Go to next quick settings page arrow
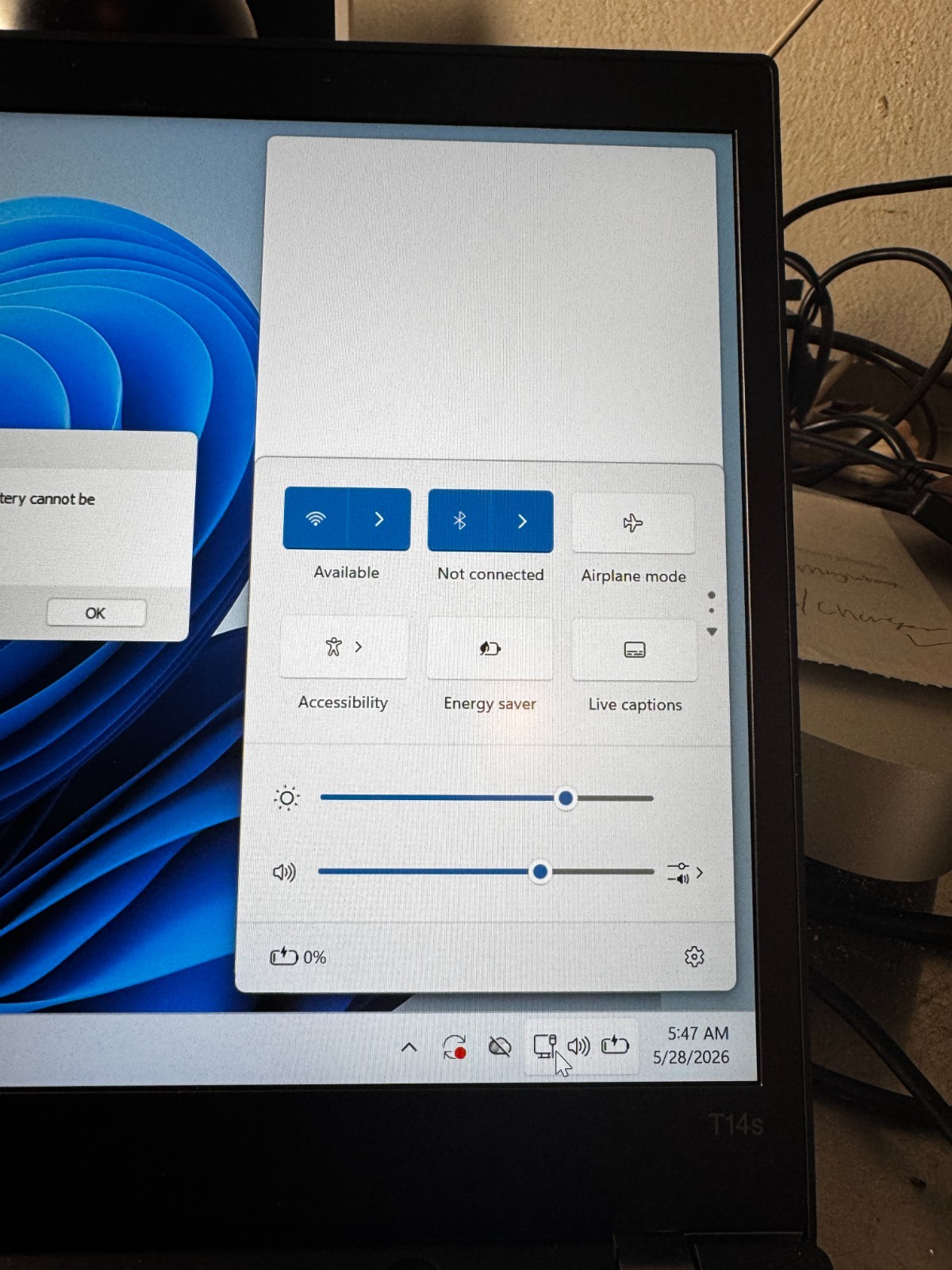Viewport: 952px width, 1270px height. click(x=712, y=632)
